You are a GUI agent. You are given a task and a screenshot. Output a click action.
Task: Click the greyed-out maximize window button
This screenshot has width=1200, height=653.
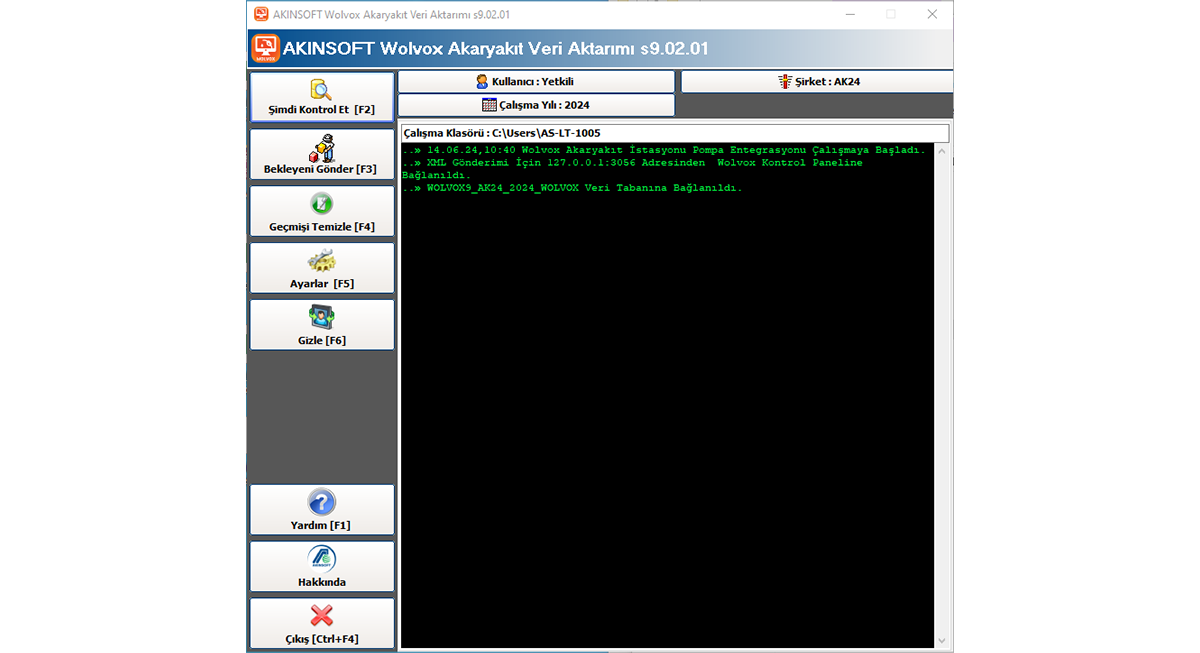(891, 14)
